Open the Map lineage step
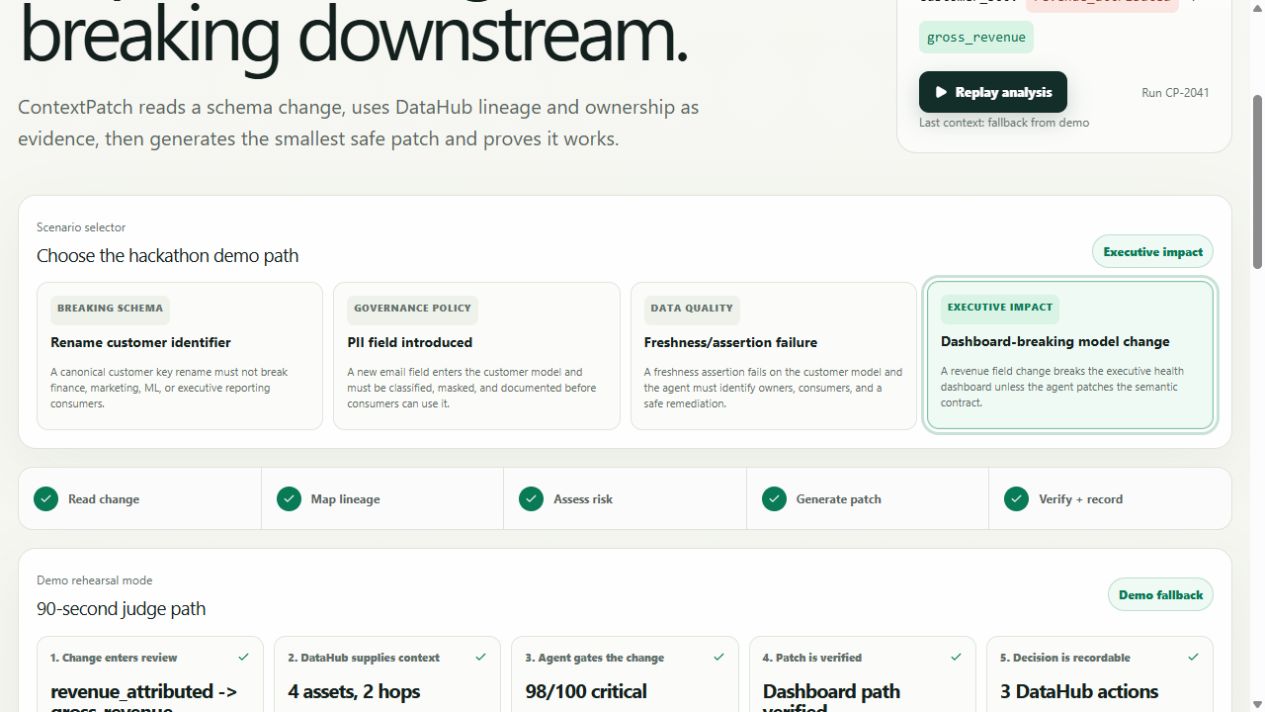Viewport: 1265px width, 712px height. 383,499
